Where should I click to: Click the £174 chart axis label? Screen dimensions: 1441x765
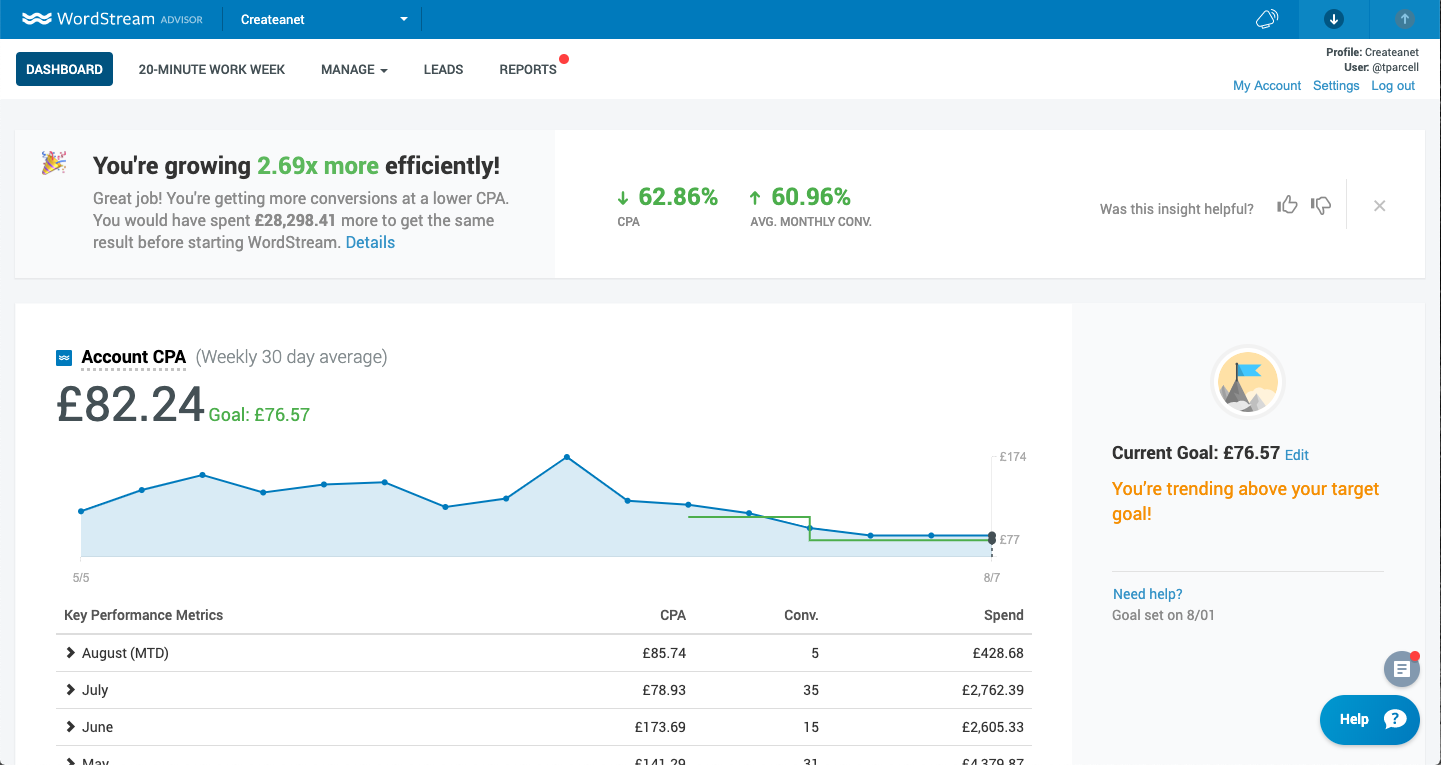click(x=1013, y=457)
